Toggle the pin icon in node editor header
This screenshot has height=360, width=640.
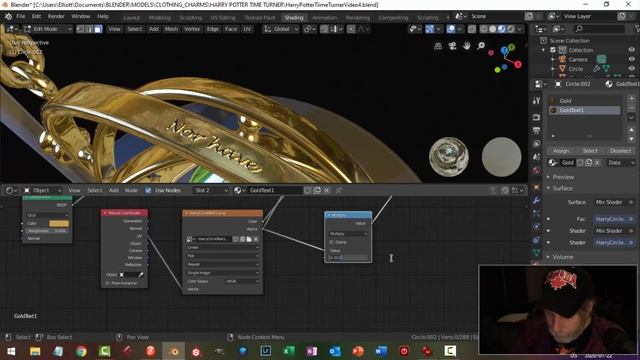pos(339,190)
